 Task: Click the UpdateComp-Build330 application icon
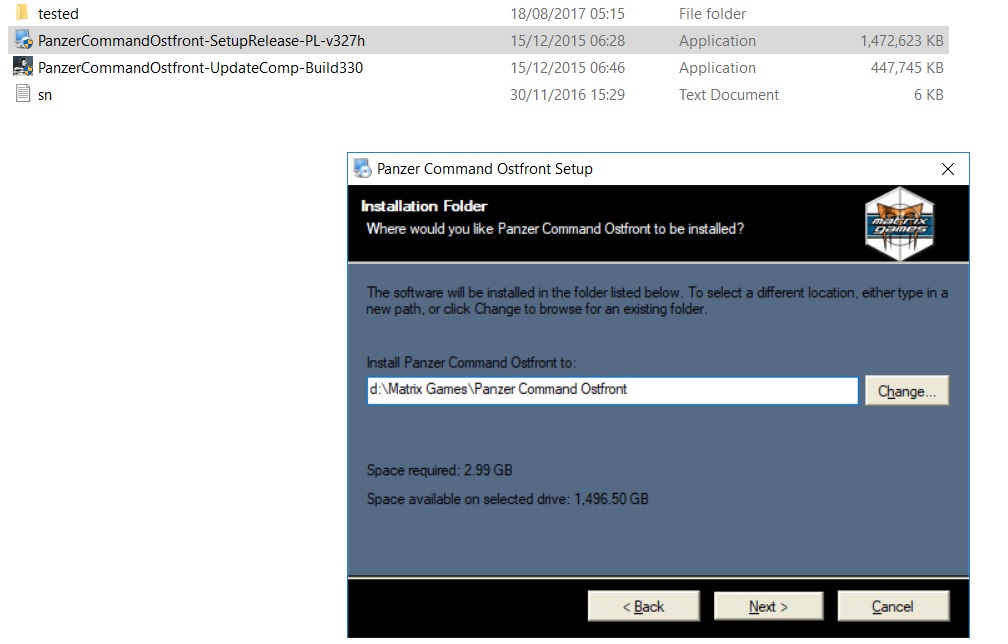coord(23,67)
